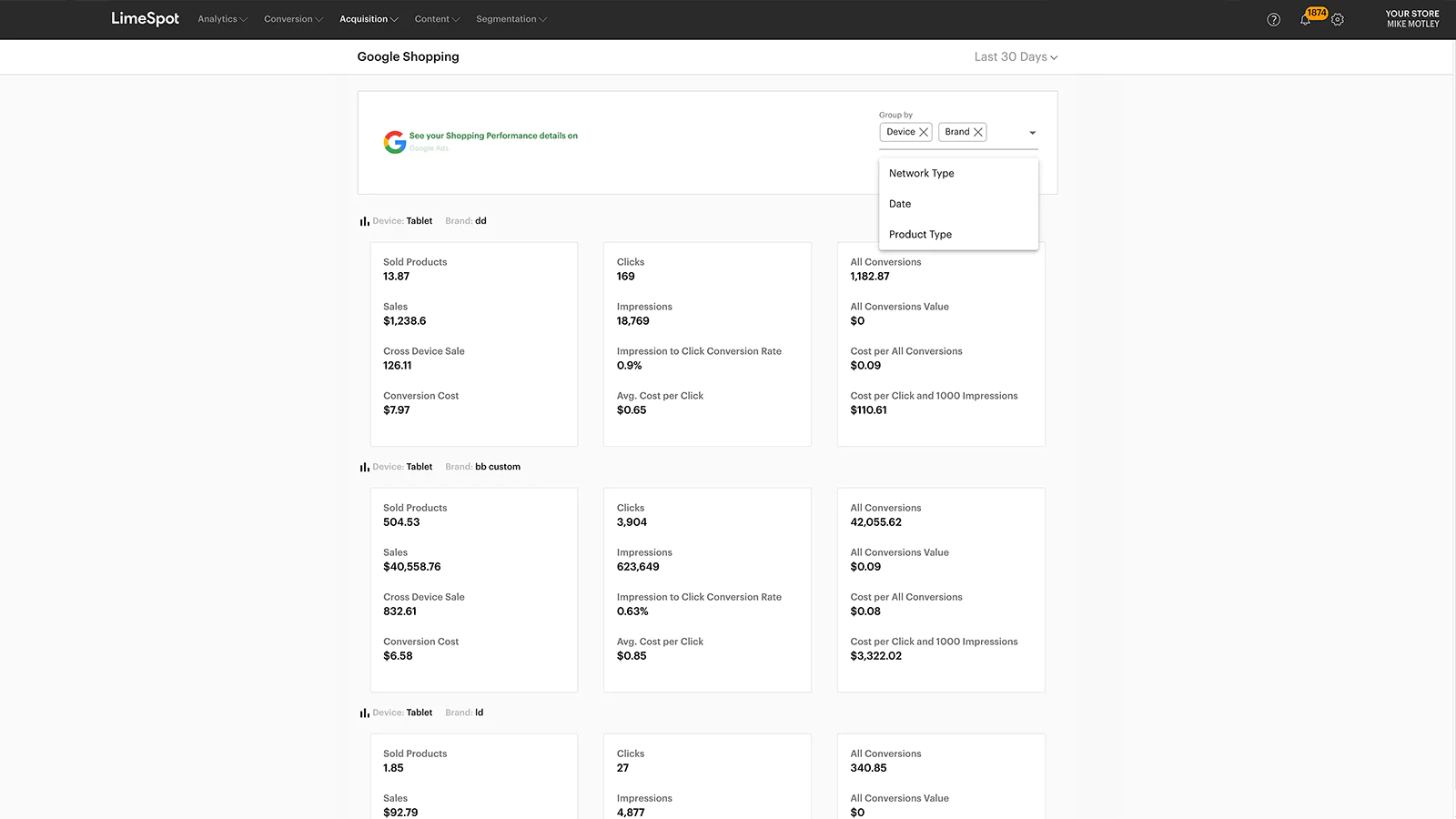Go to LimeSpot home logo

(x=145, y=19)
